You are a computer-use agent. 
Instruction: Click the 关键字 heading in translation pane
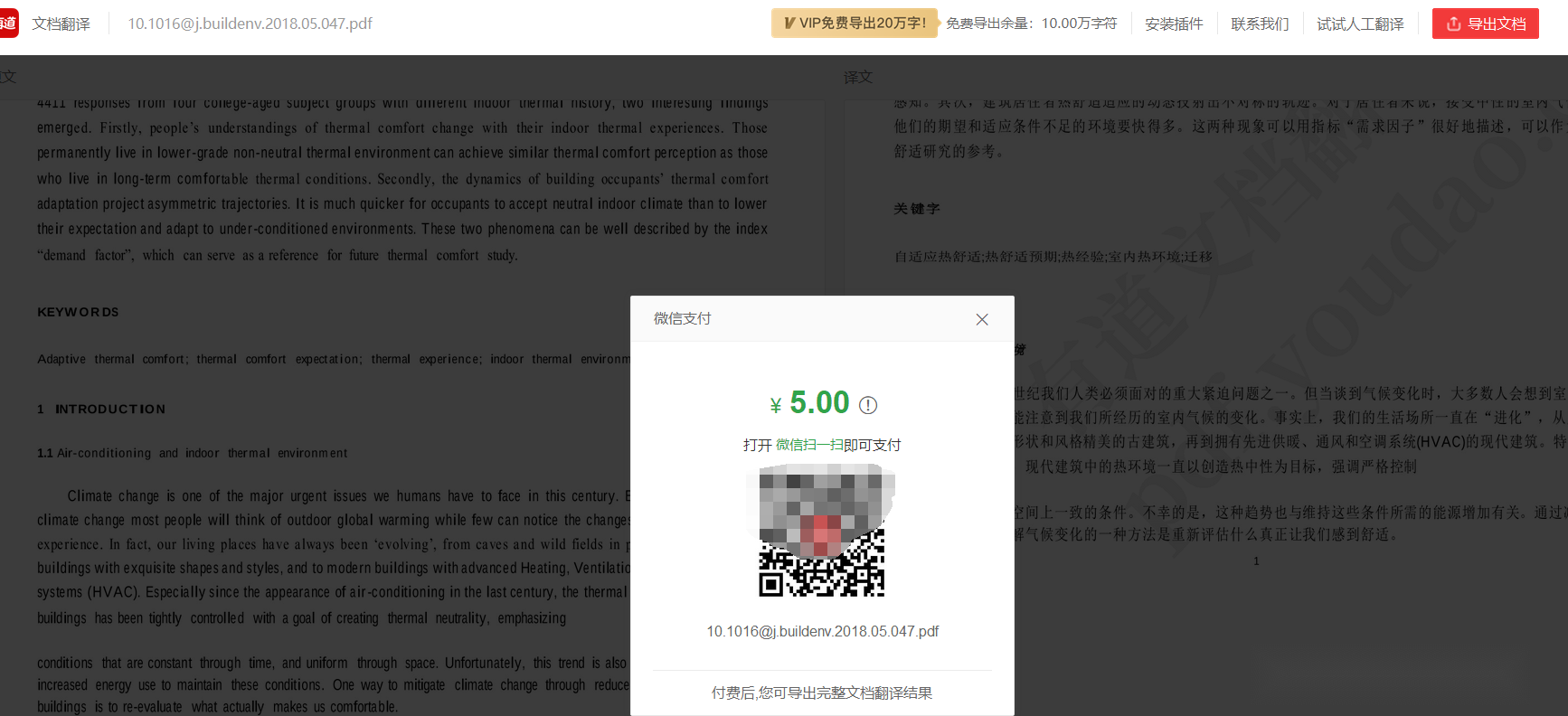[917, 209]
